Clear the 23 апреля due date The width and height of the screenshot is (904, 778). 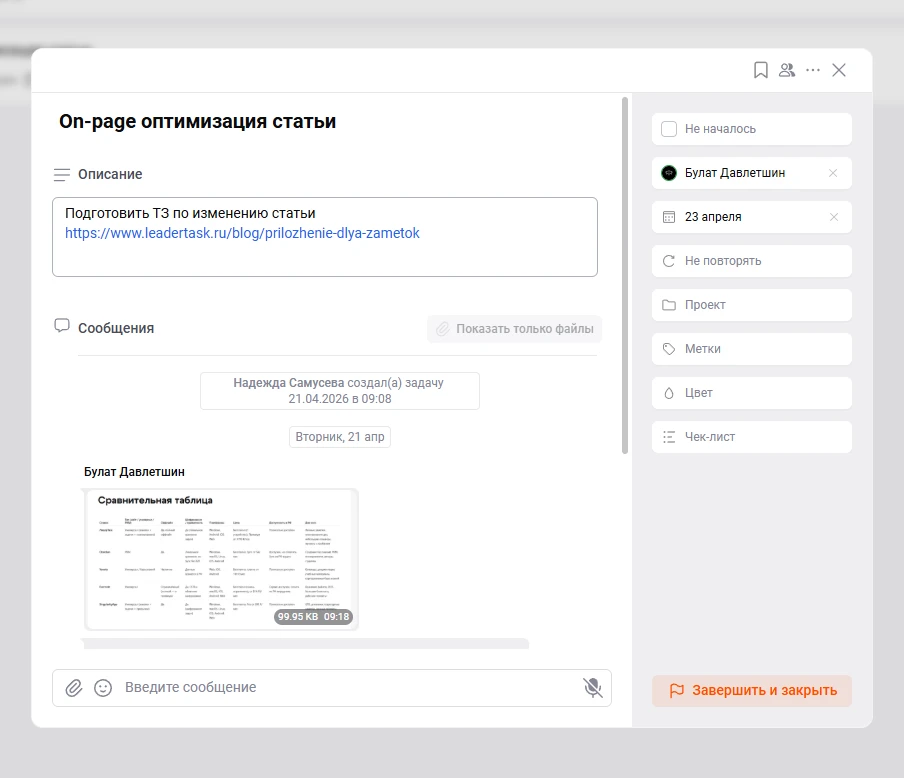[x=833, y=217]
